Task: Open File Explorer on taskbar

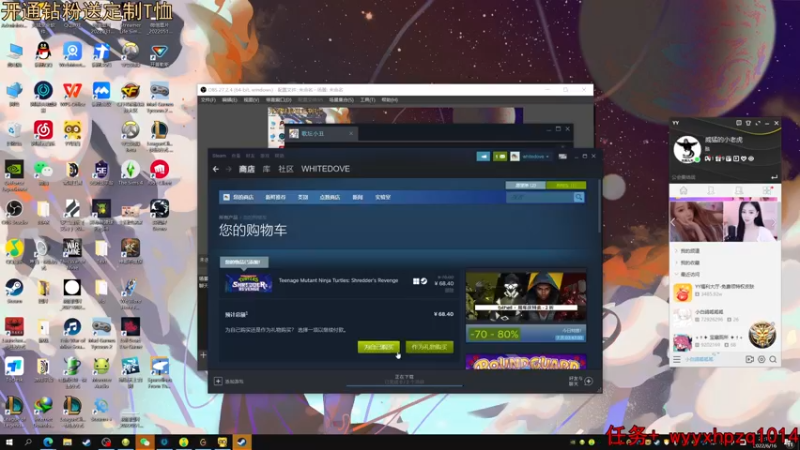Action: coord(67,442)
